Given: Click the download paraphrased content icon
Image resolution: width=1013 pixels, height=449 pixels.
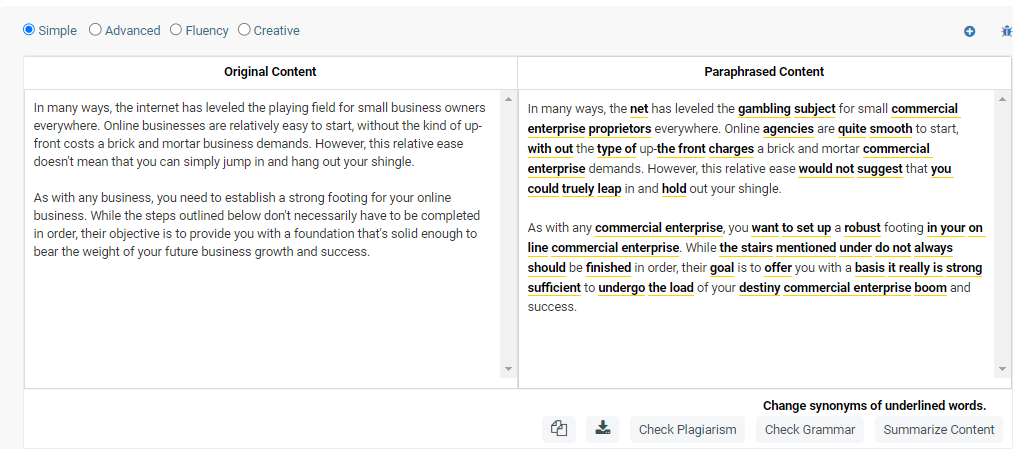Looking at the screenshot, I should [602, 429].
